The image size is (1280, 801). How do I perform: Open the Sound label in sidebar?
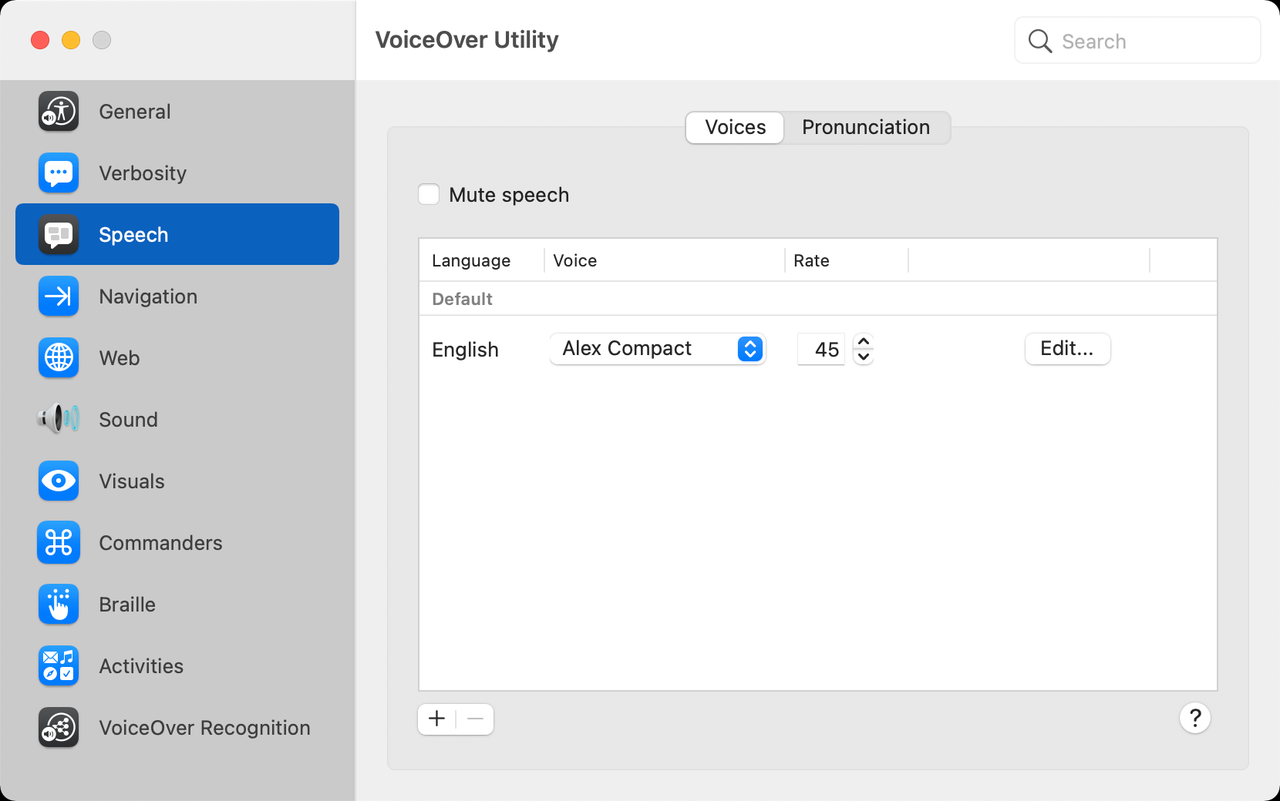pyautogui.click(x=128, y=420)
